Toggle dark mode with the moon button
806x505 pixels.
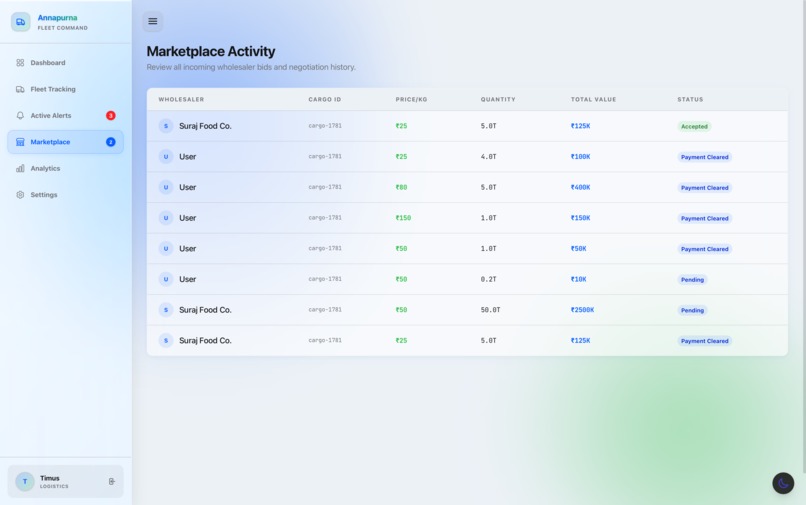(x=783, y=483)
